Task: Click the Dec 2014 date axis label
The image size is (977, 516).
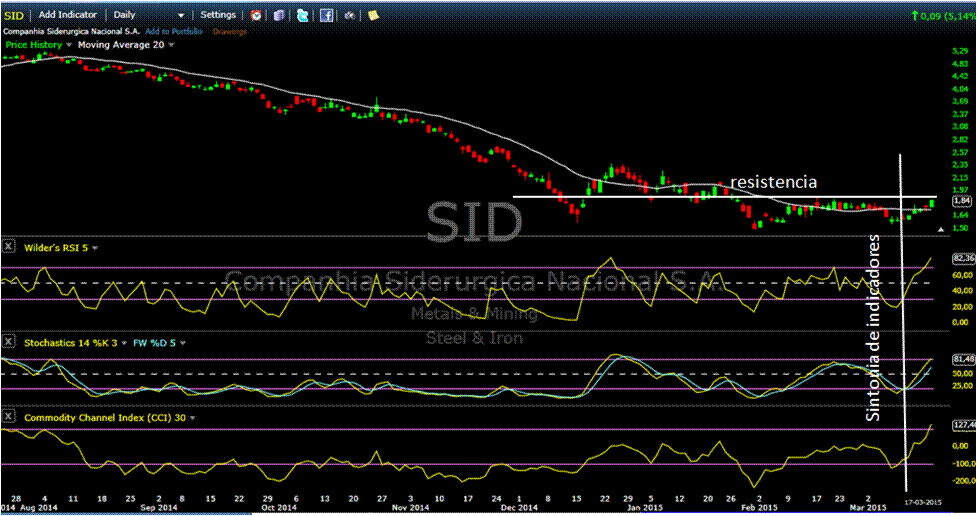Action: click(519, 507)
